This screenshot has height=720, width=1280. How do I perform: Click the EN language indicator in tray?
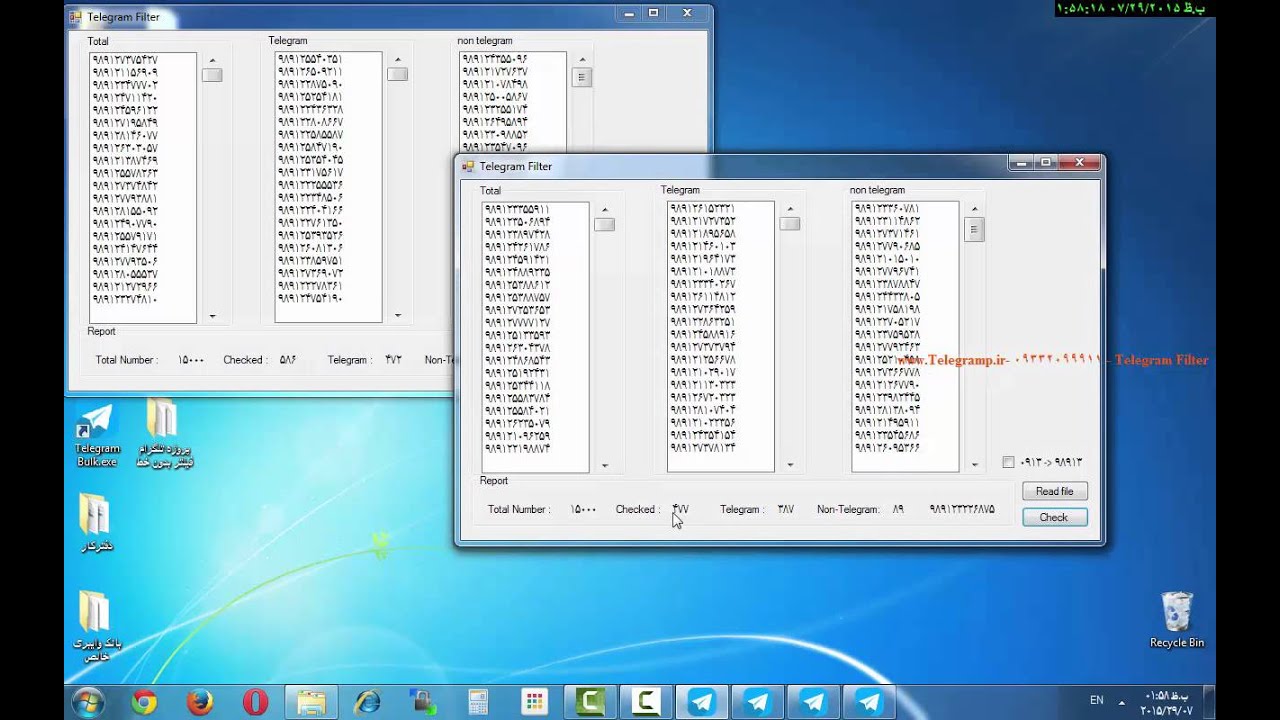tap(1097, 700)
